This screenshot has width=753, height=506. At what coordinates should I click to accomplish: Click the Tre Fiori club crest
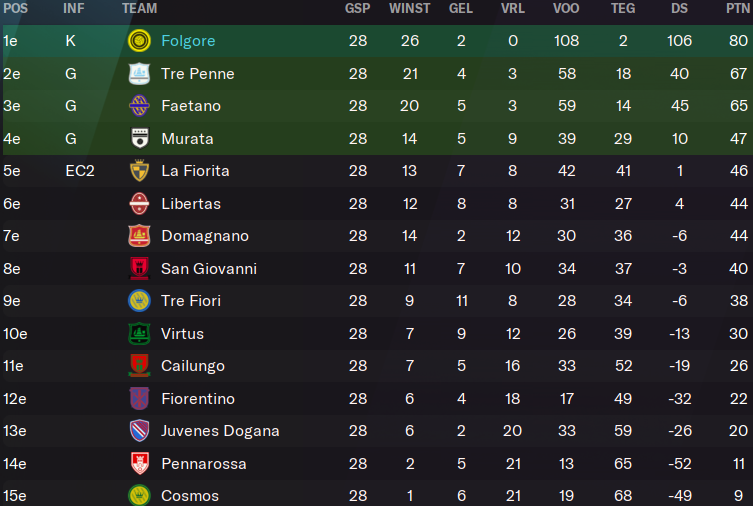[x=139, y=301]
